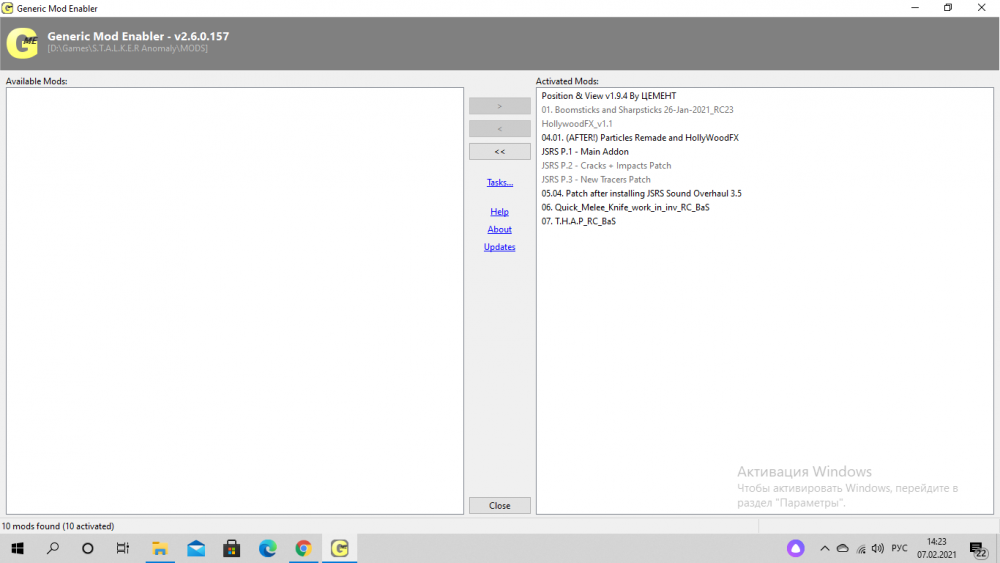Launch Google Chrome from taskbar
Image resolution: width=1000 pixels, height=563 pixels.
304,548
